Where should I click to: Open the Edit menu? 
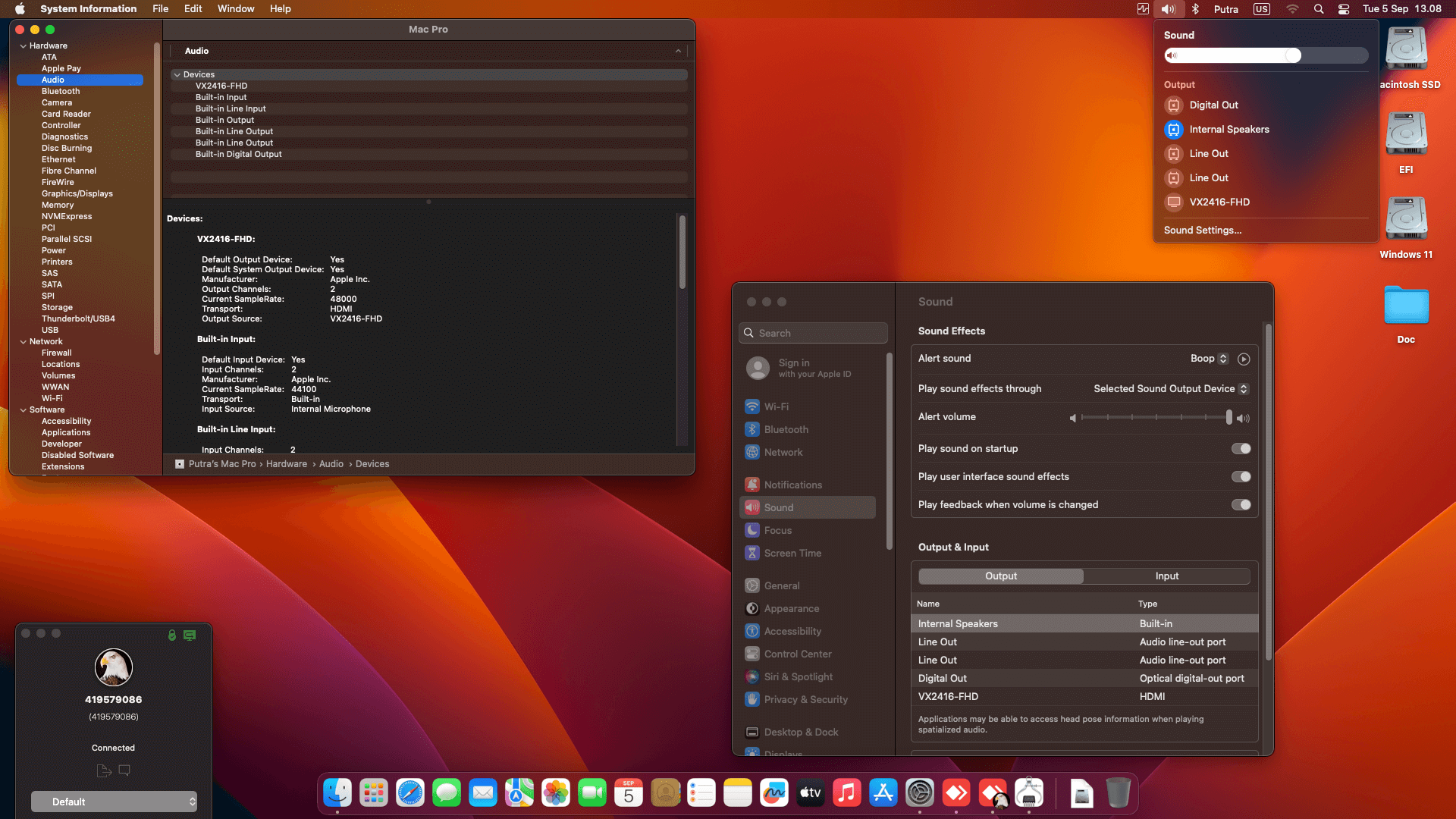click(x=193, y=9)
